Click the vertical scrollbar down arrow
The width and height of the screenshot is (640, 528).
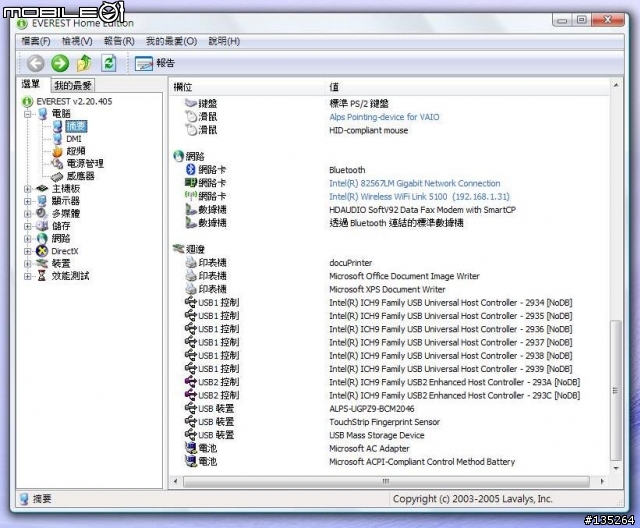(x=616, y=468)
